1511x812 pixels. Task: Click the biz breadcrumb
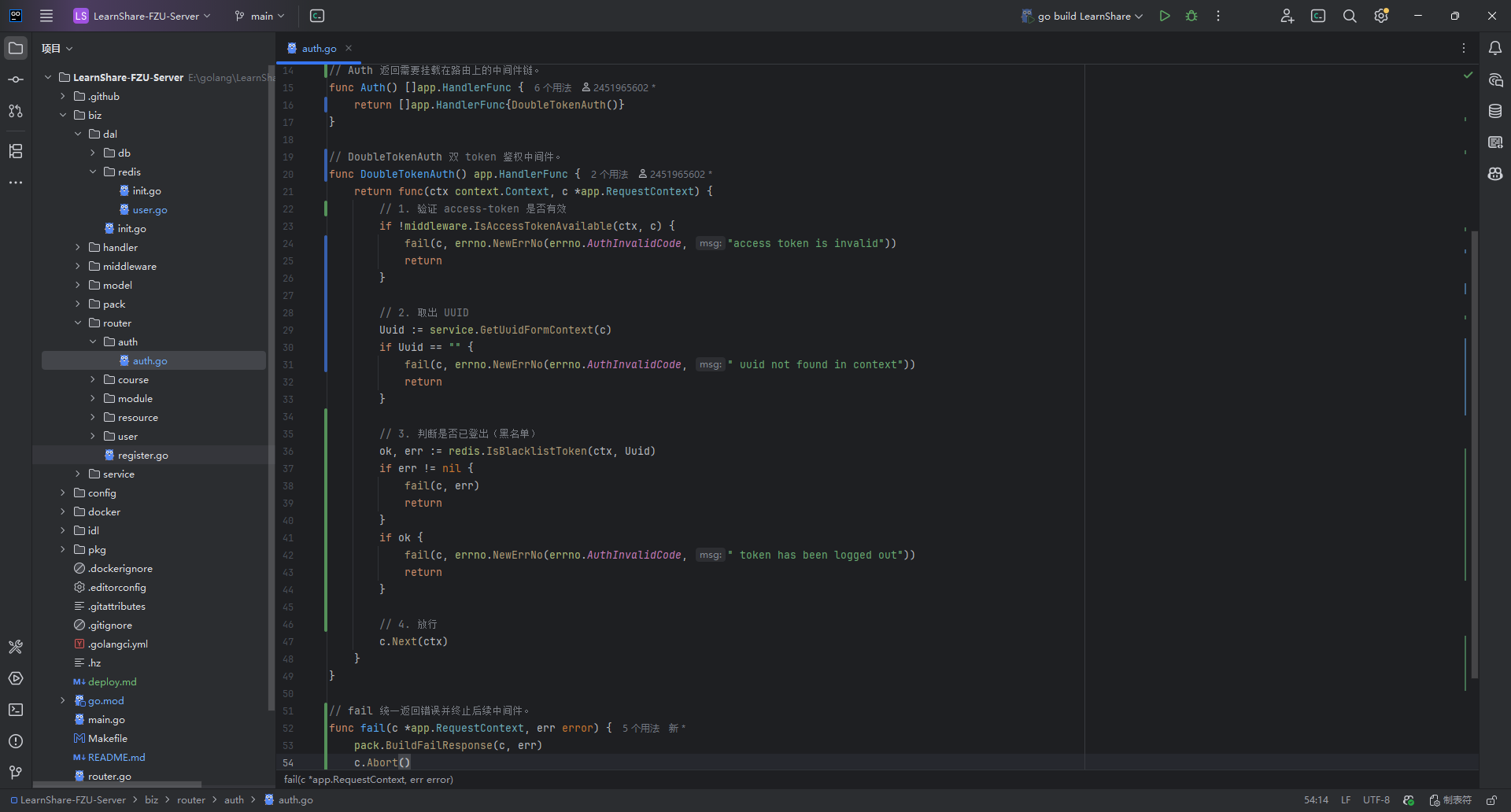tap(151, 800)
